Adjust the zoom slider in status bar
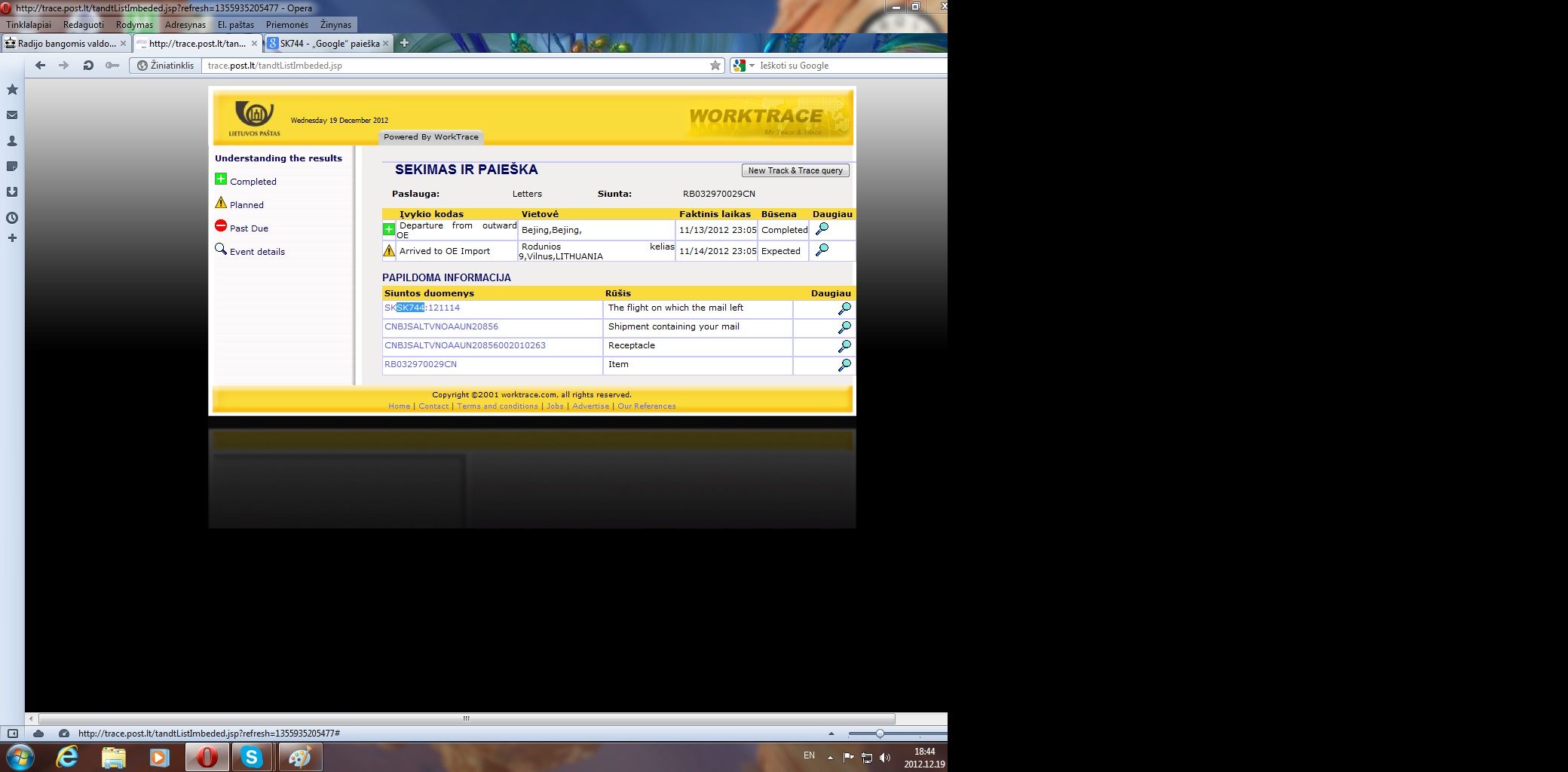This screenshot has height=772, width=1568. tap(879, 734)
